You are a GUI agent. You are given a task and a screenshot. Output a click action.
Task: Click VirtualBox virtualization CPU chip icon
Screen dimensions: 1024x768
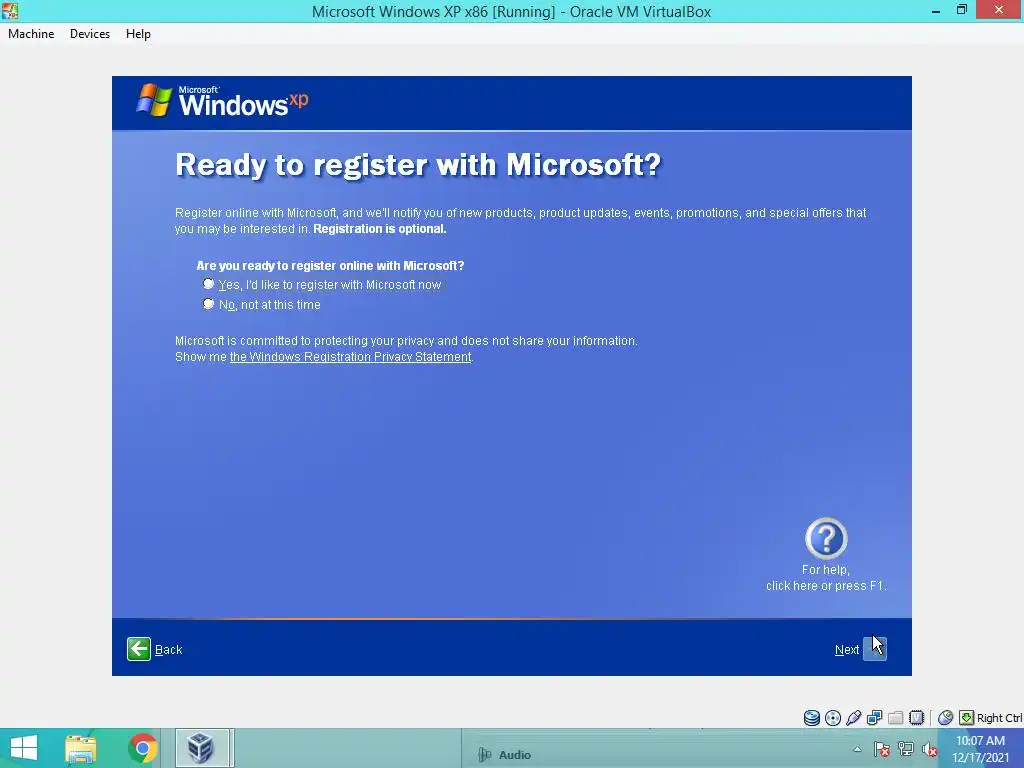[917, 718]
